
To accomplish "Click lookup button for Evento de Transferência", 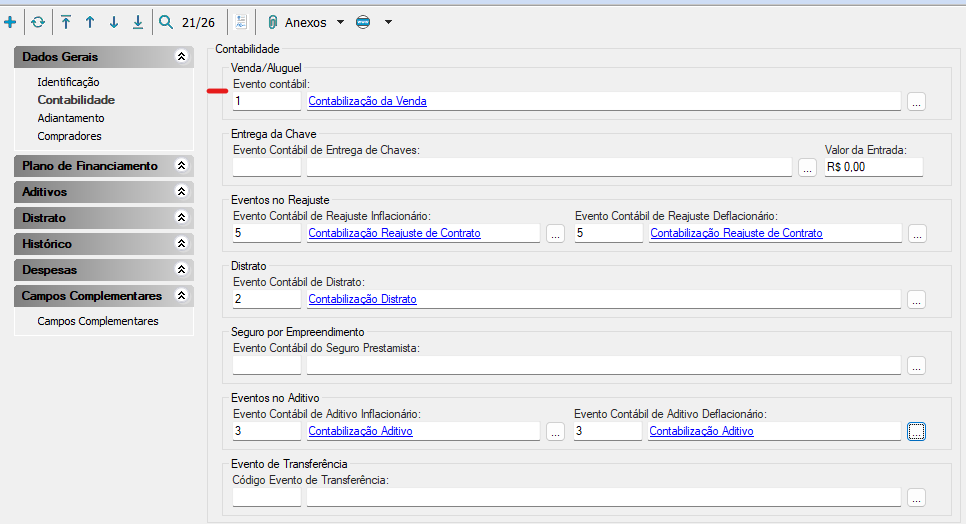I will (916, 498).
